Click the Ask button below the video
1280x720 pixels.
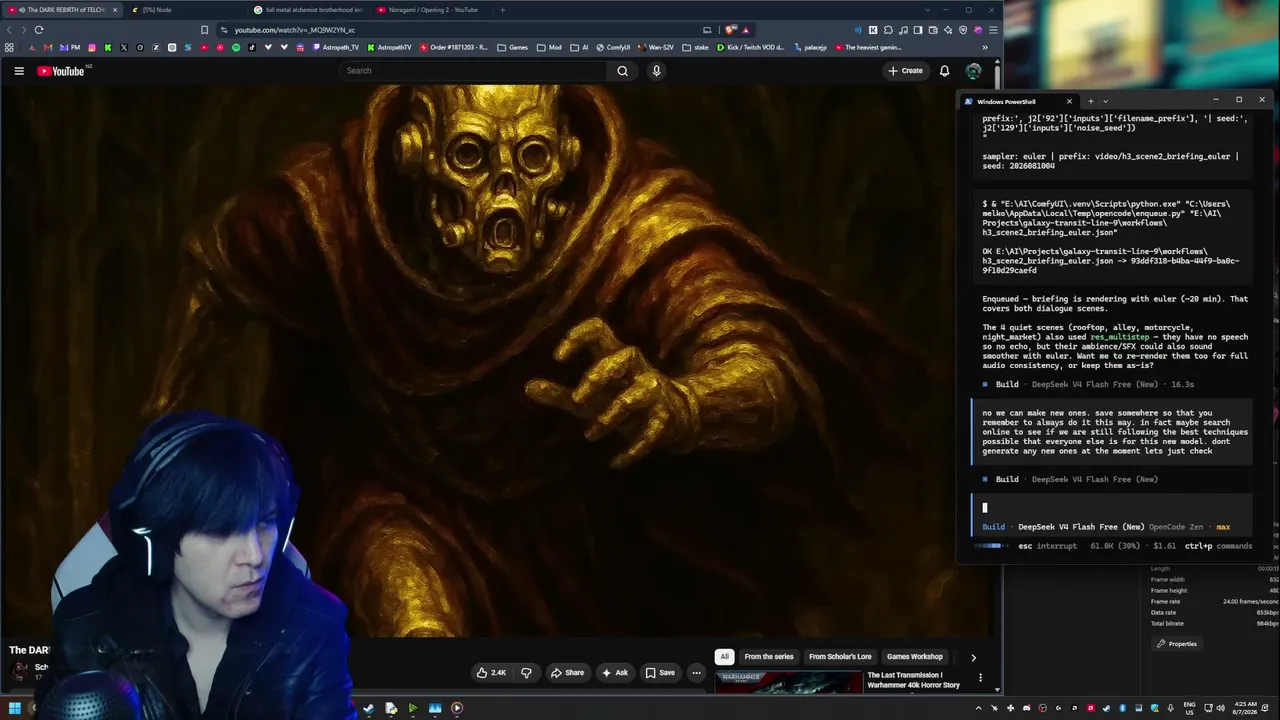tap(615, 673)
